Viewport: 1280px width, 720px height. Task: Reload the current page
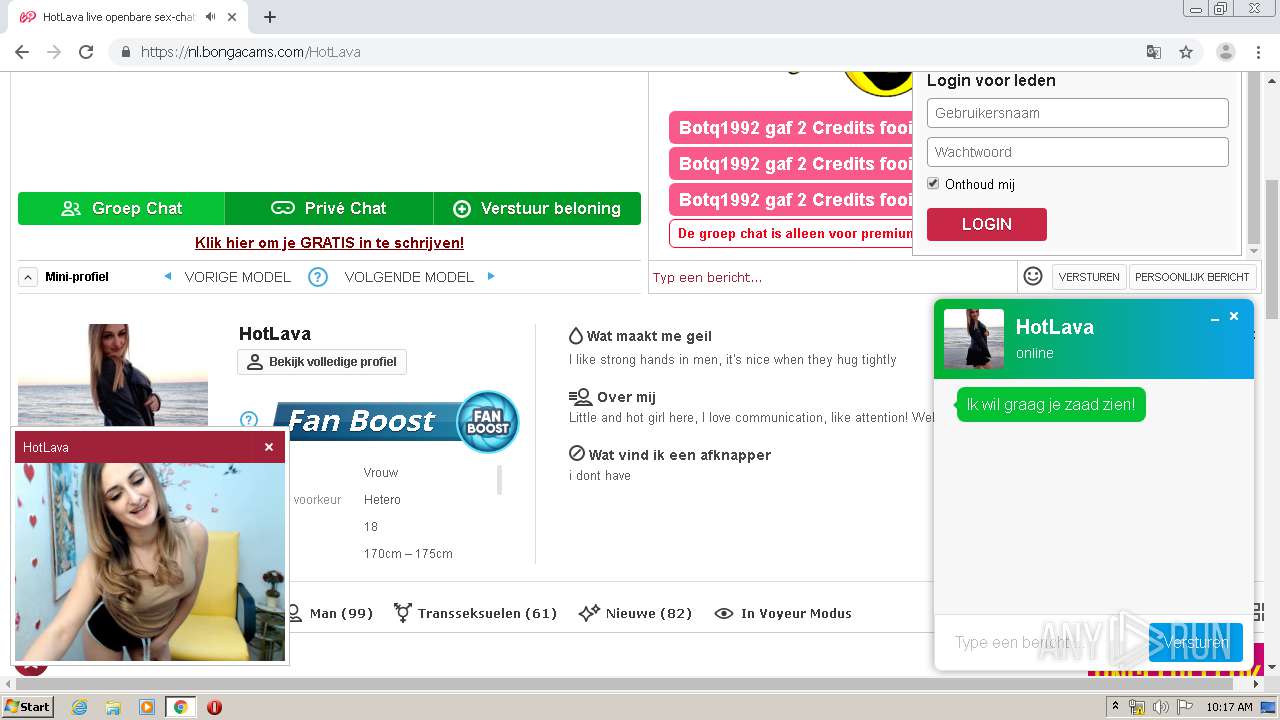[x=86, y=52]
